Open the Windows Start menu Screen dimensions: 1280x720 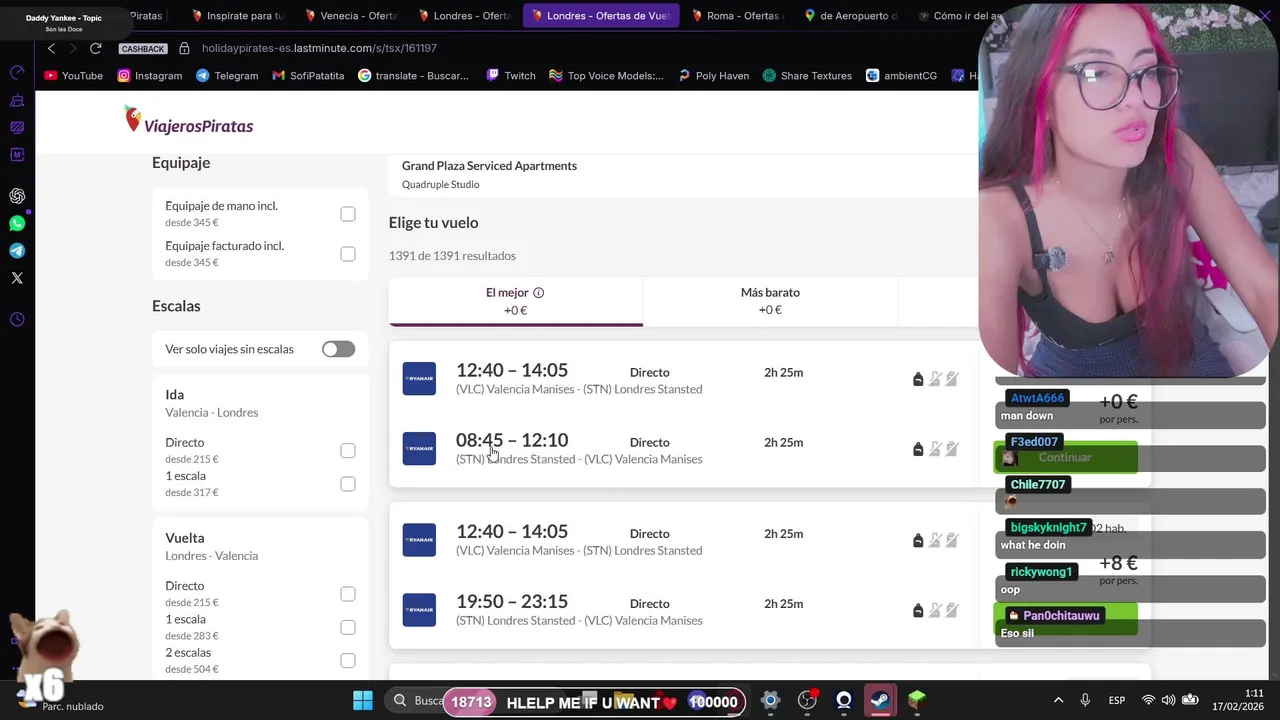point(363,701)
